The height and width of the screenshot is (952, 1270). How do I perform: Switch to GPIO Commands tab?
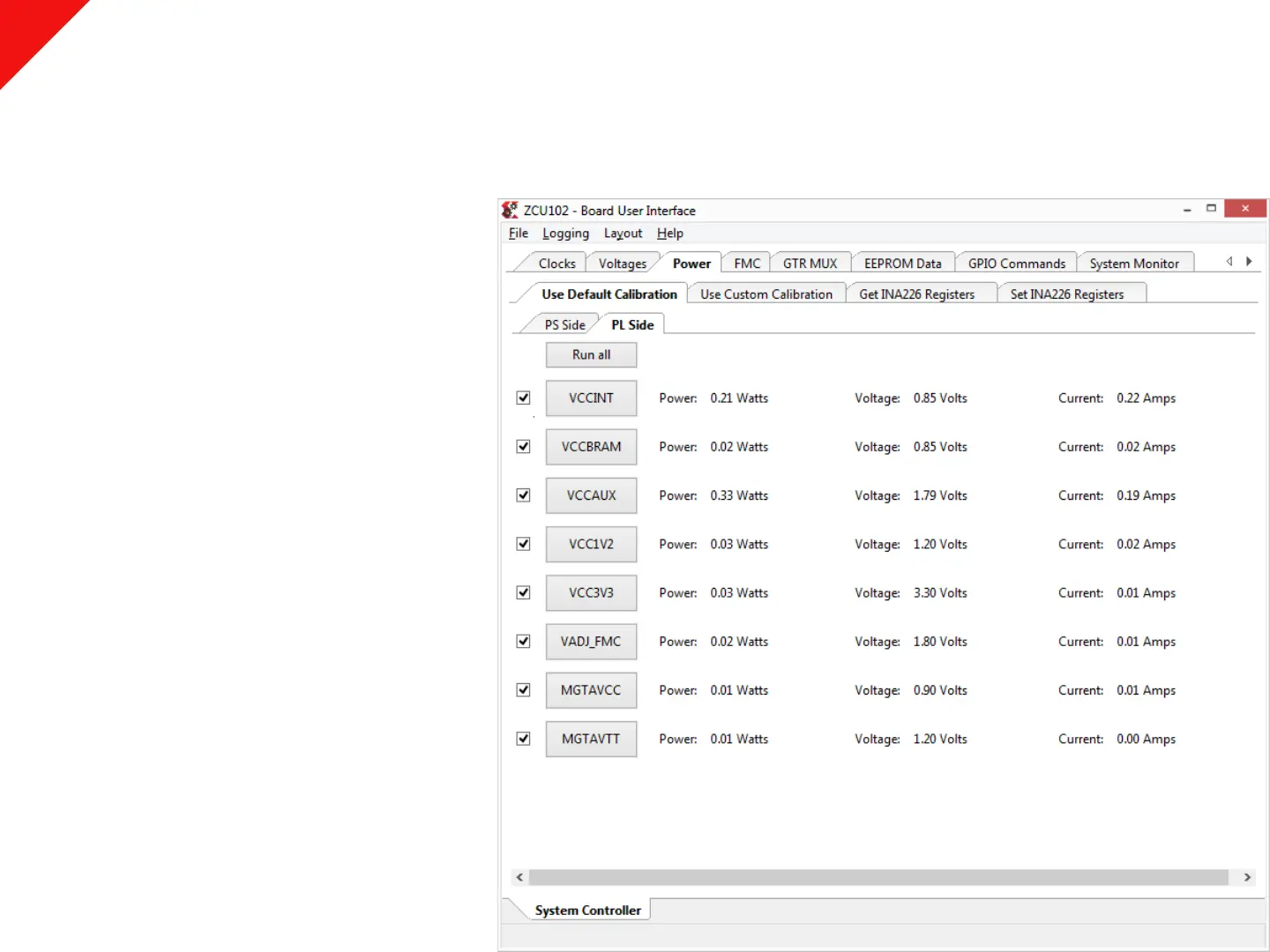[1017, 264]
